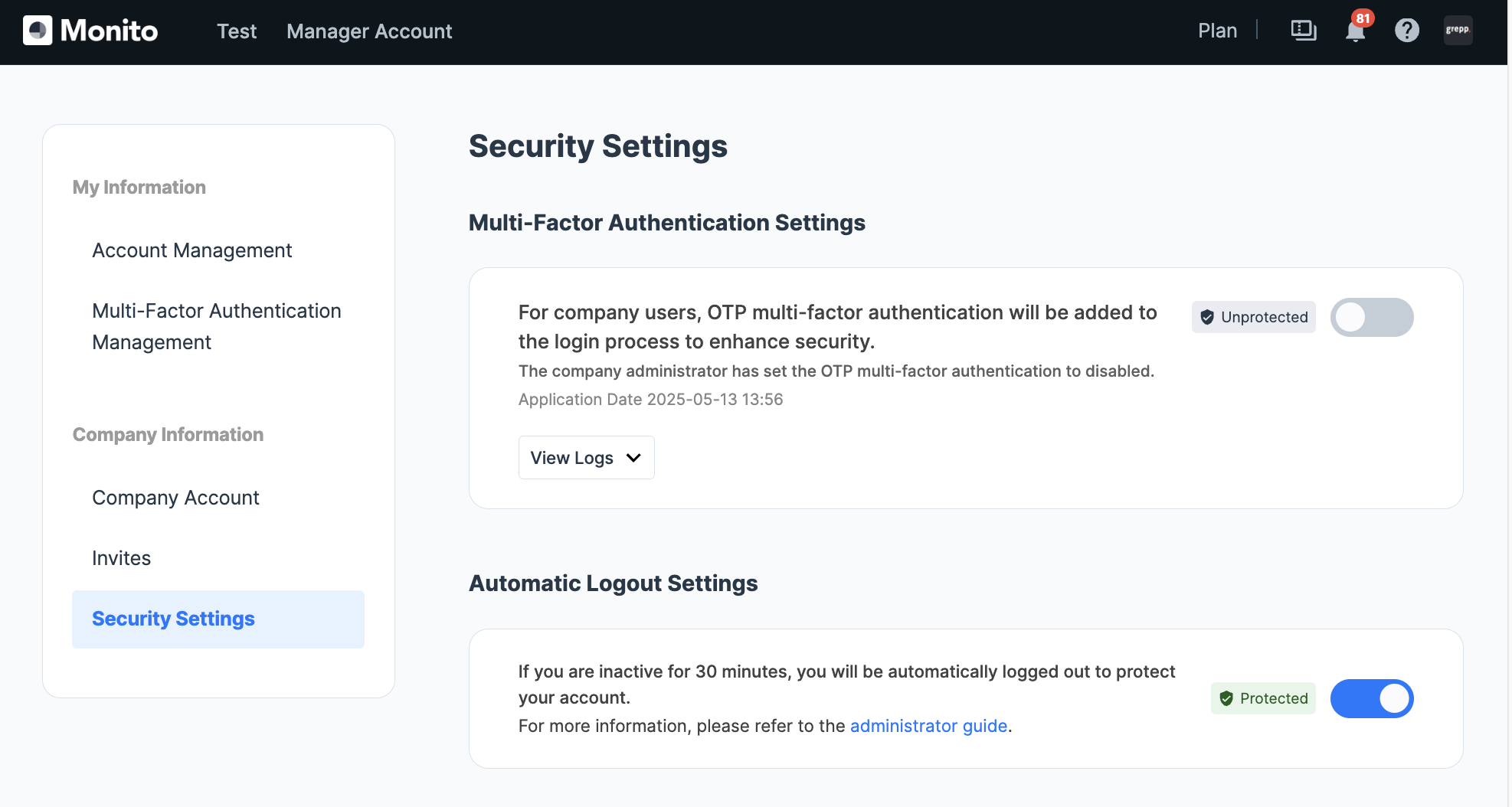Expand the View Logs dropdown
This screenshot has width=1512, height=807.
(586, 458)
